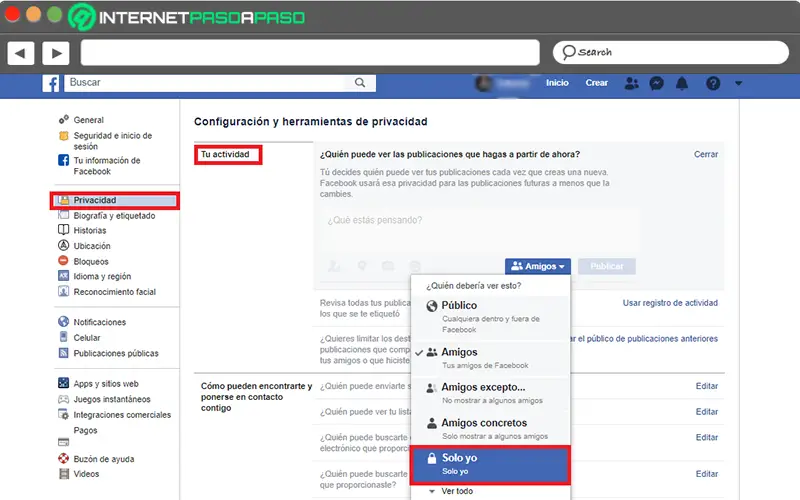Open the Messenger icon in top bar

click(657, 83)
